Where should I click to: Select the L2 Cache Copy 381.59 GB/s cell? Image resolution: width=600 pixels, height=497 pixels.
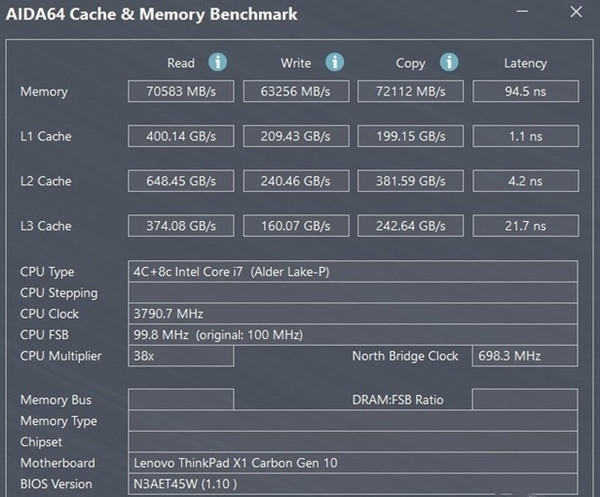click(410, 181)
